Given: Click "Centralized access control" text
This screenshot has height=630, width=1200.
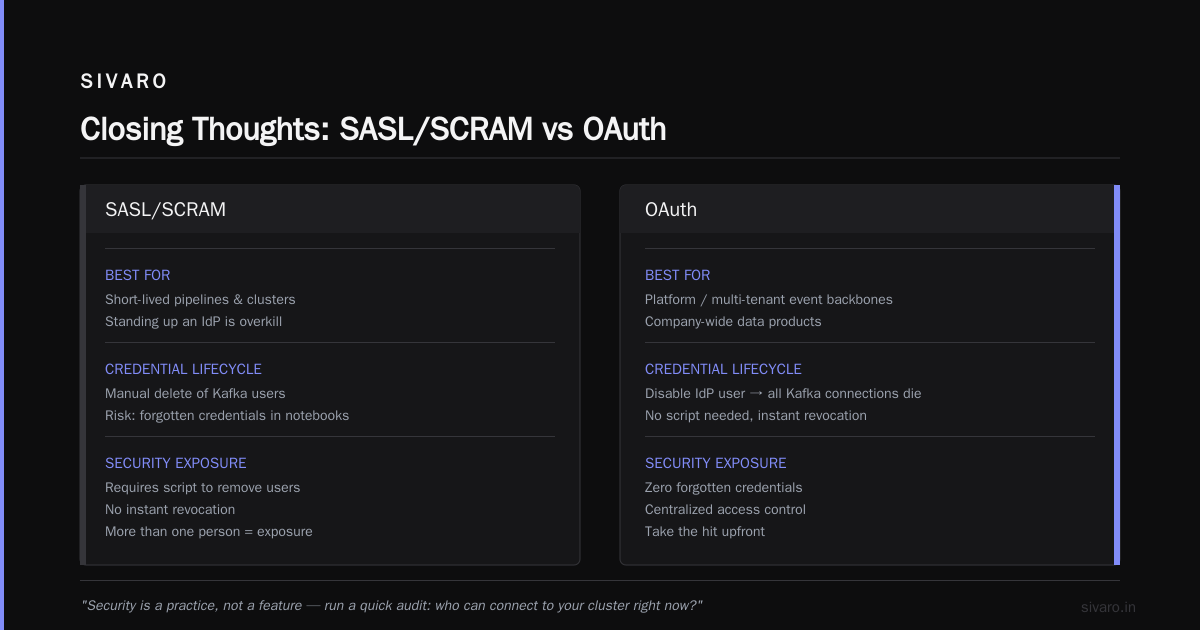Looking at the screenshot, I should (x=725, y=509).
